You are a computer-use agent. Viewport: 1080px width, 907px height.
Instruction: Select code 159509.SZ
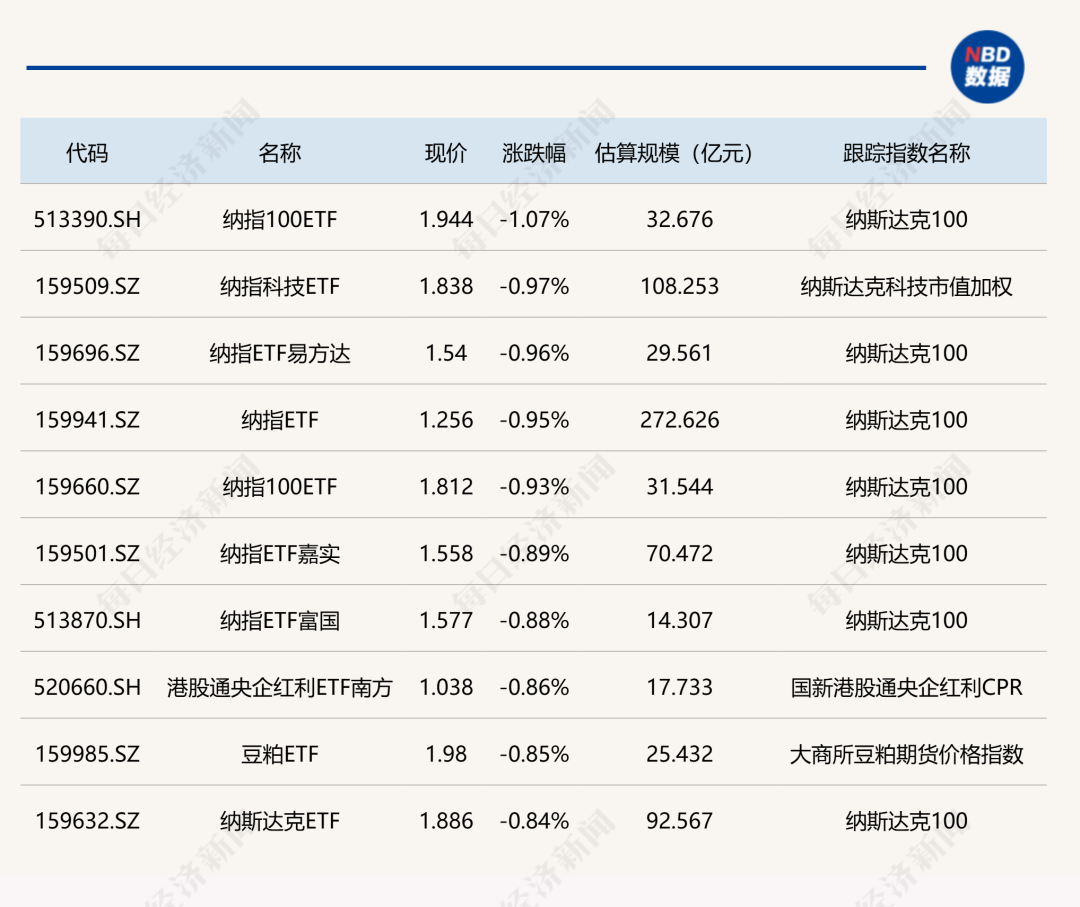coord(87,286)
